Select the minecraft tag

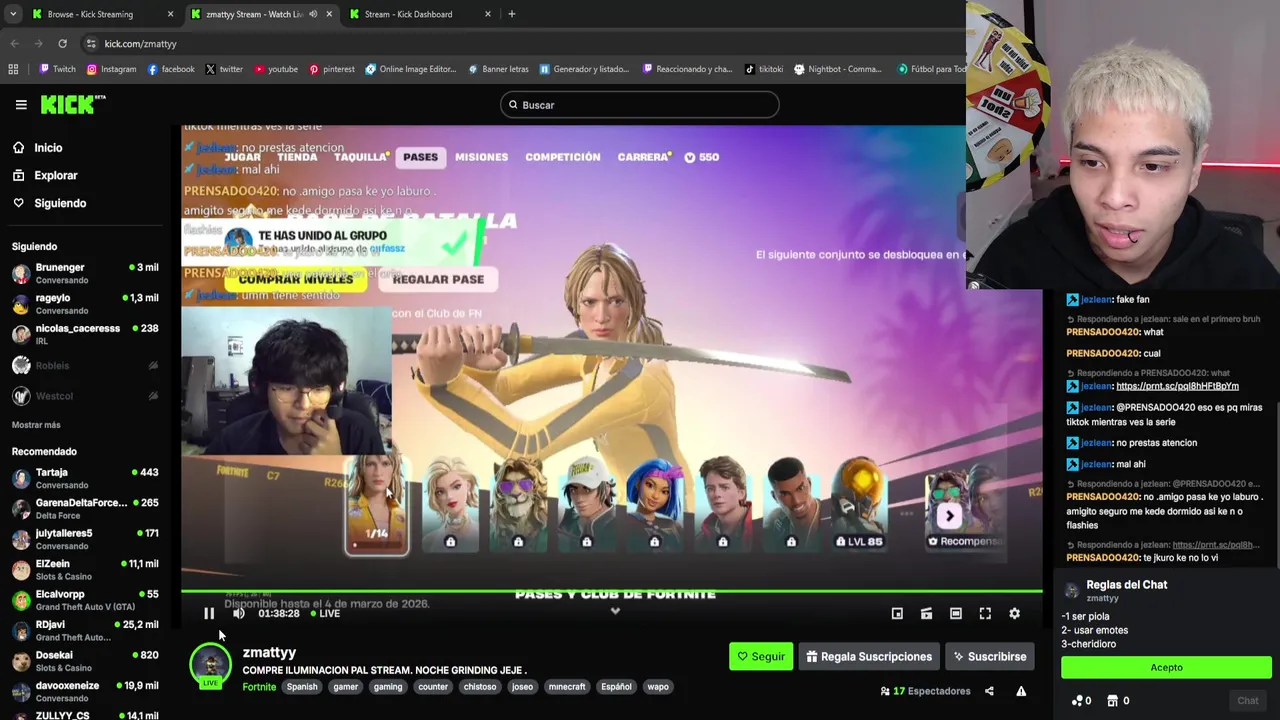tap(567, 686)
